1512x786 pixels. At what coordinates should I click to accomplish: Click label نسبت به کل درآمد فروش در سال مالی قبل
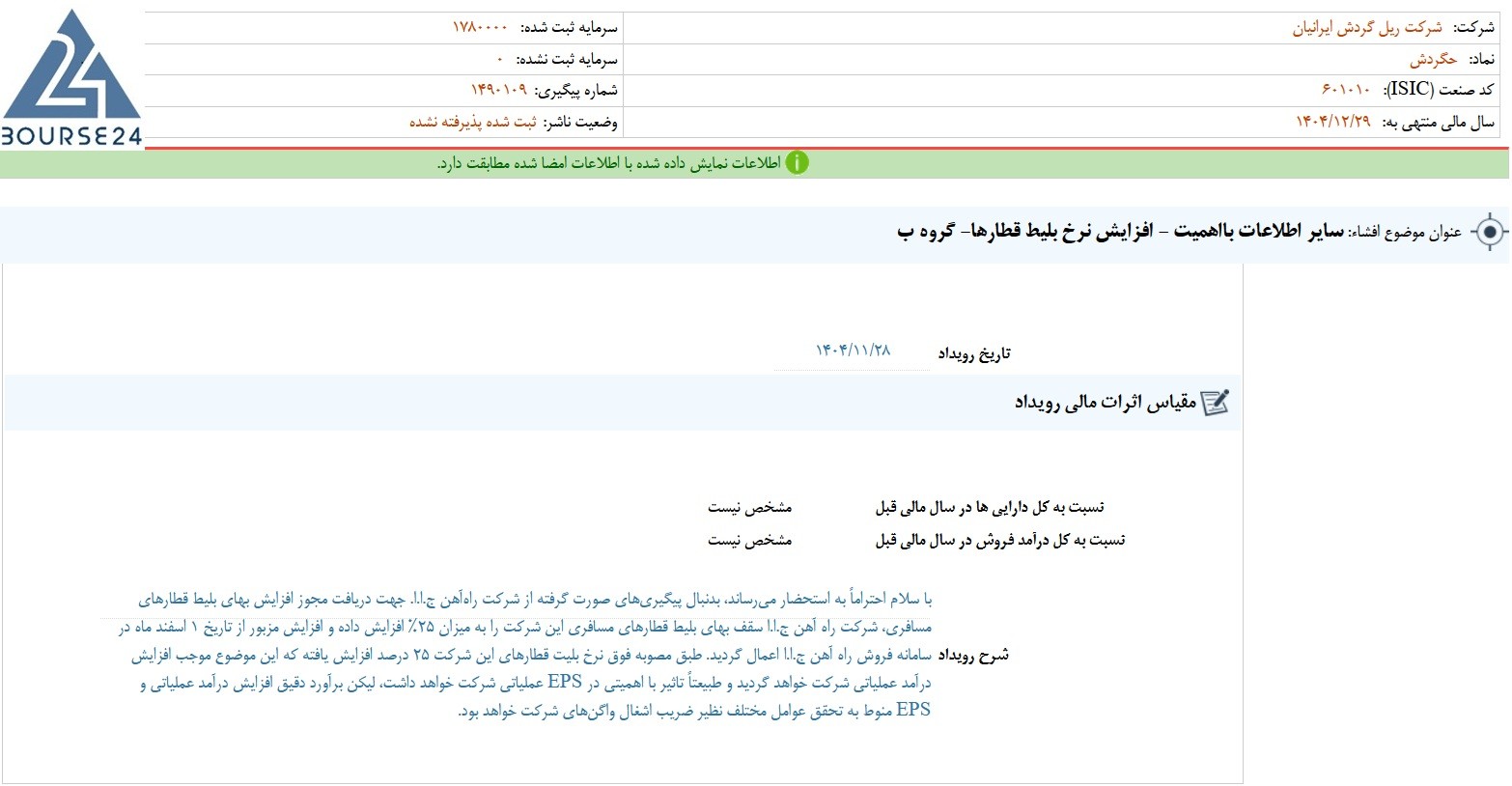click(x=1000, y=540)
